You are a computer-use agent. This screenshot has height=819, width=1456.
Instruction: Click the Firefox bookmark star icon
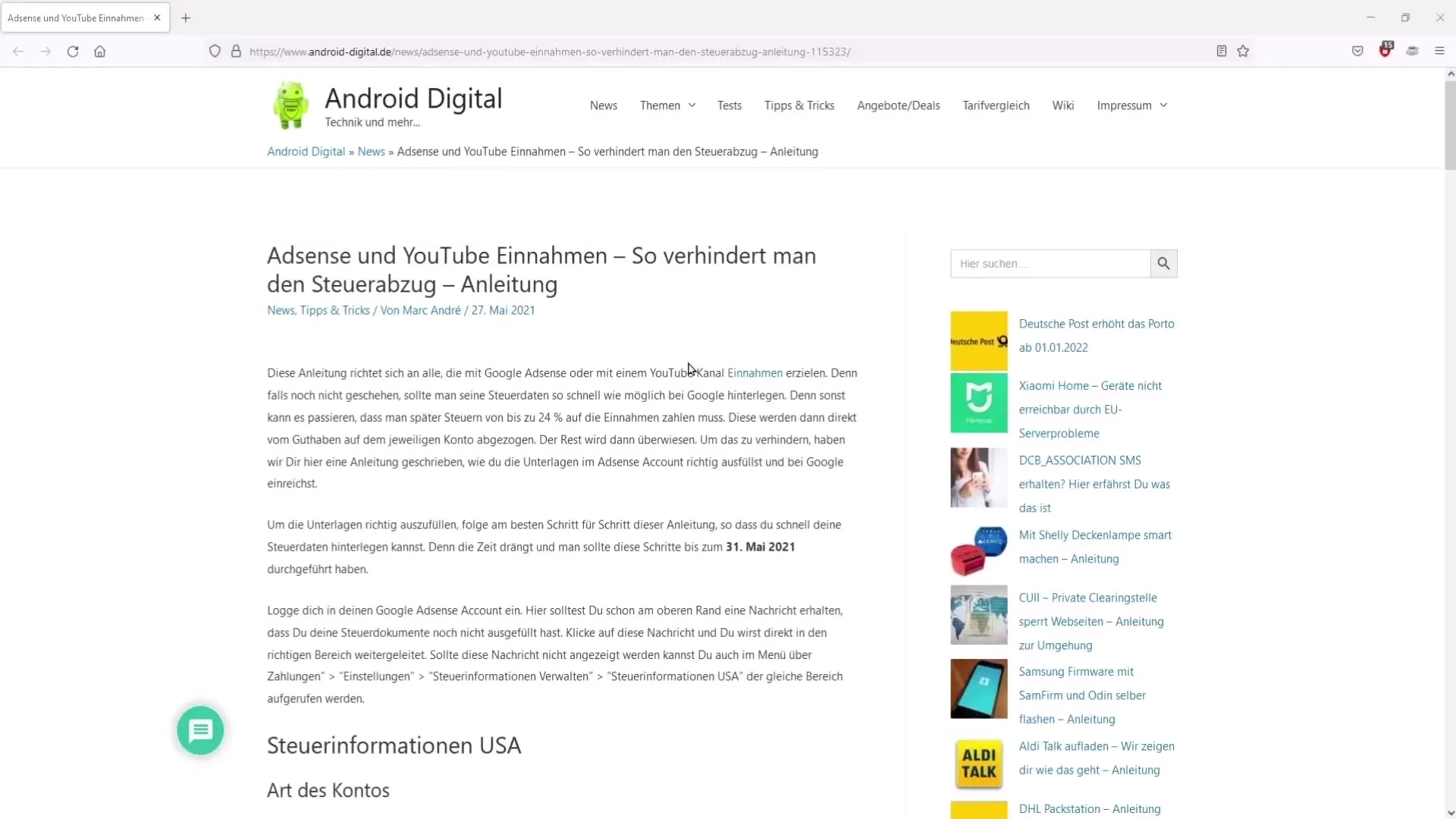[1244, 51]
